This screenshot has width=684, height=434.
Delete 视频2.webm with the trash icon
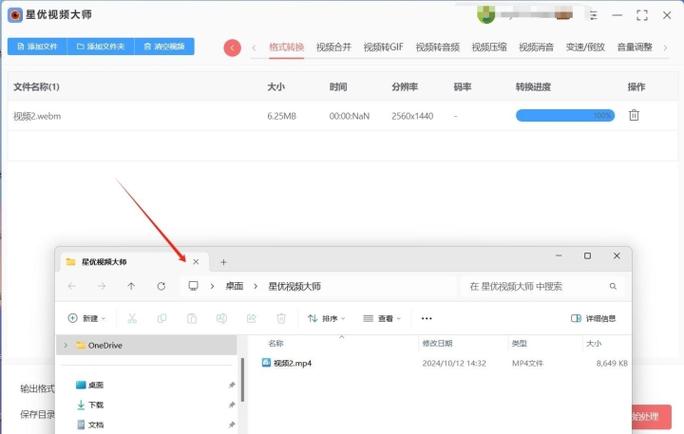click(x=634, y=115)
